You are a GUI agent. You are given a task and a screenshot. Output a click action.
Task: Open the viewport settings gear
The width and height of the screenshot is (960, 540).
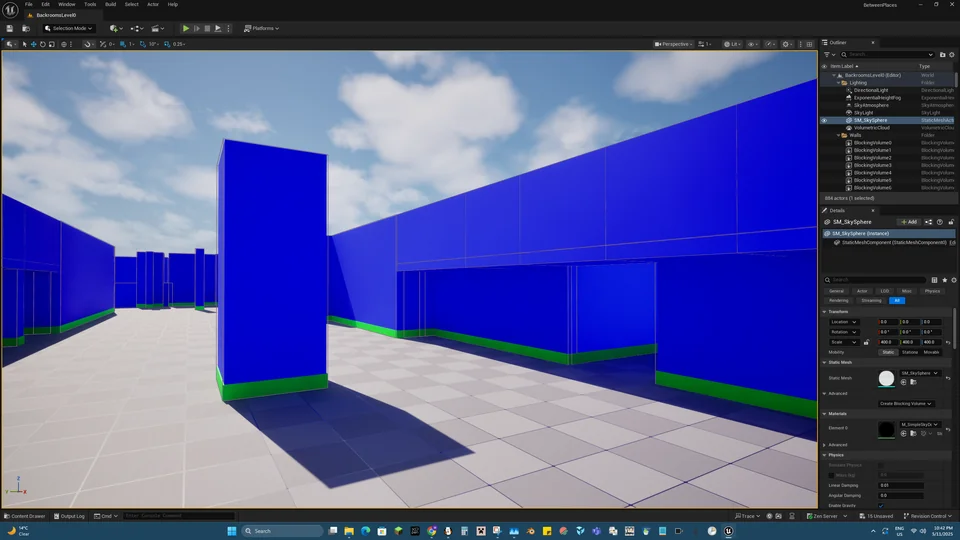click(x=787, y=44)
